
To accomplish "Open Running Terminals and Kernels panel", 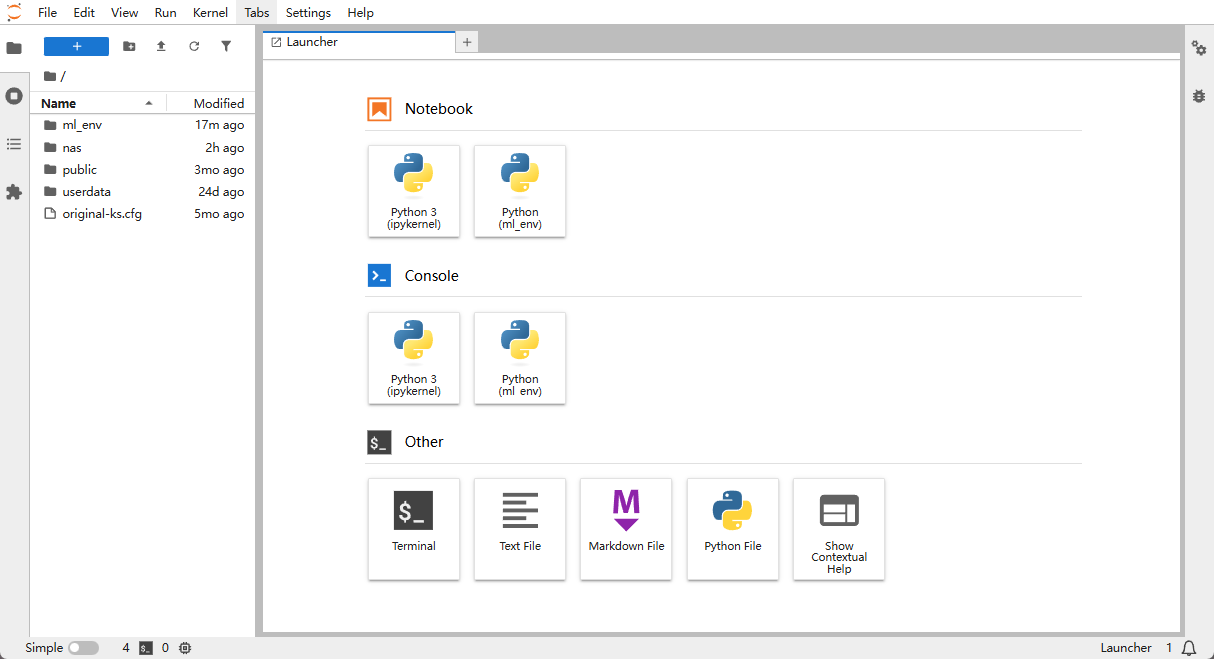I will coord(14,96).
